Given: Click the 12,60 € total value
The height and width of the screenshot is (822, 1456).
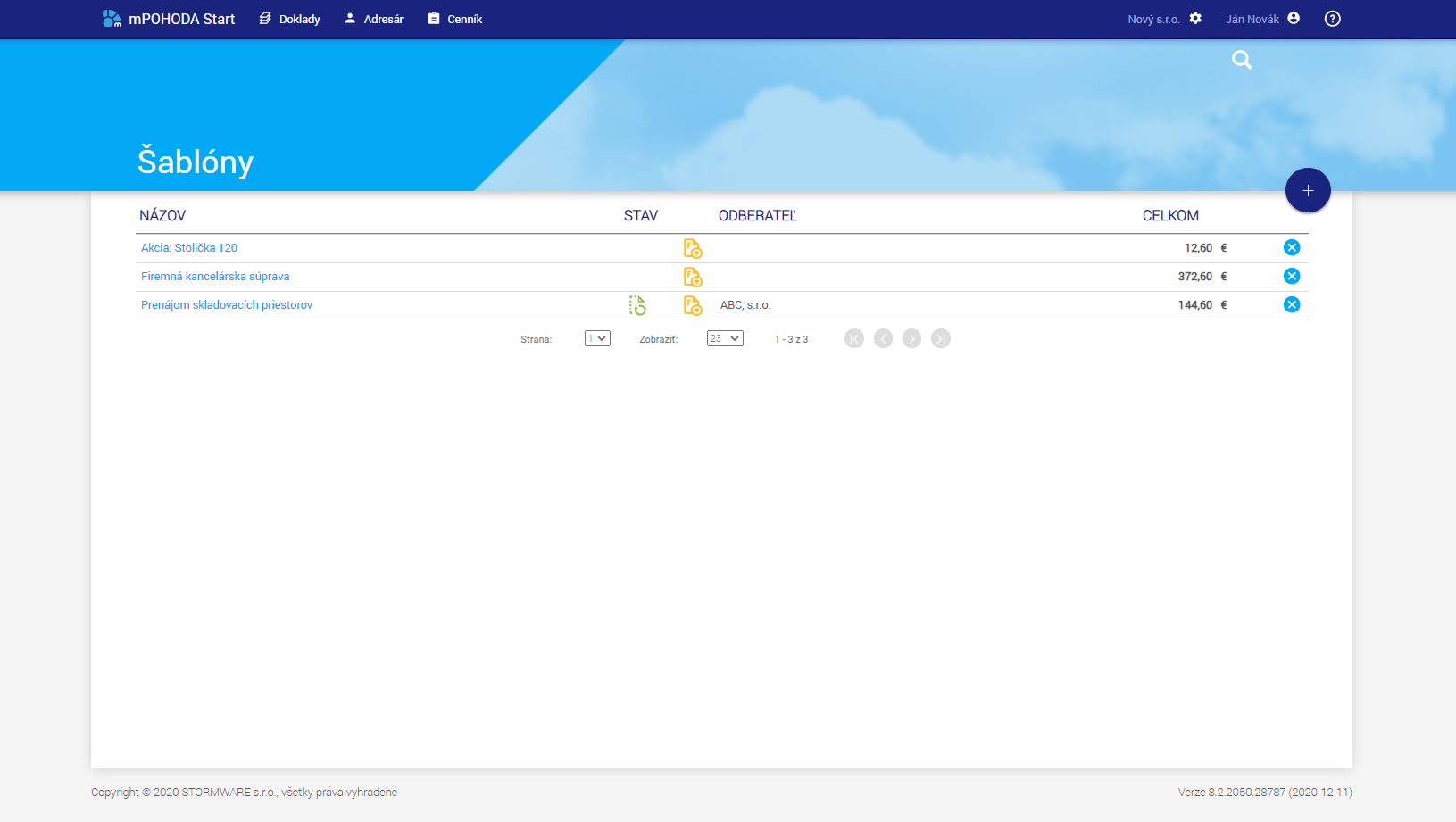Looking at the screenshot, I should click(1206, 248).
